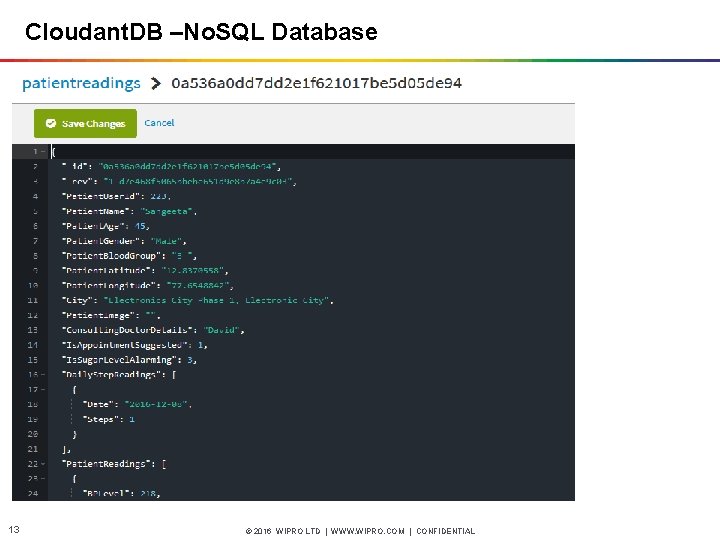Click the "PatientBloodGroup" key
720x540 pixels.
point(111,256)
